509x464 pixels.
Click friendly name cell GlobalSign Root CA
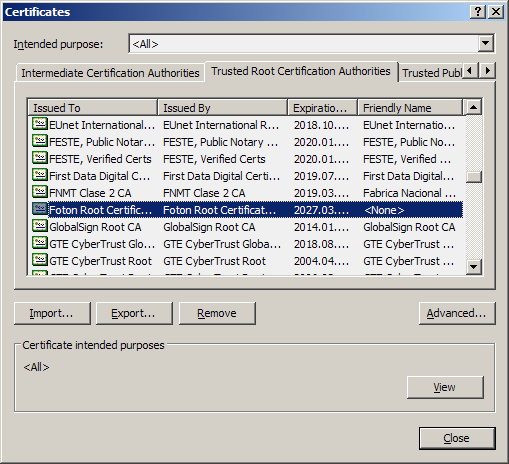(x=409, y=227)
